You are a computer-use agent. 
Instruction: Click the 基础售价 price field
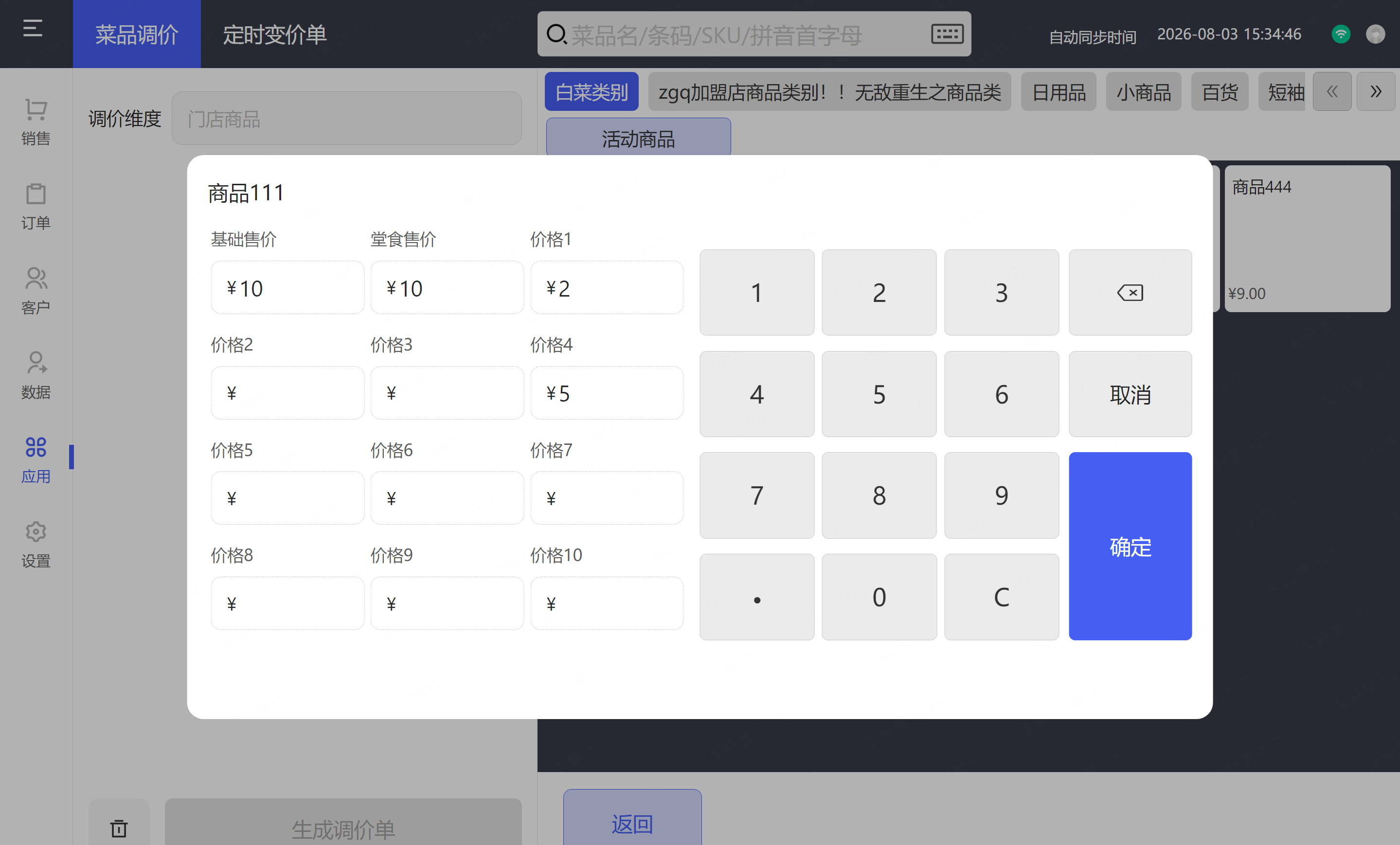(287, 287)
